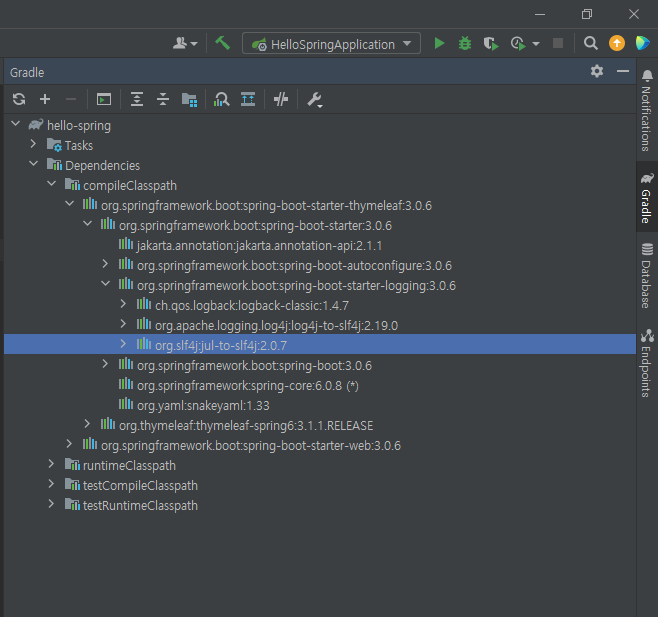Run with coverage icon
Screen dimensions: 658x617
491,43
